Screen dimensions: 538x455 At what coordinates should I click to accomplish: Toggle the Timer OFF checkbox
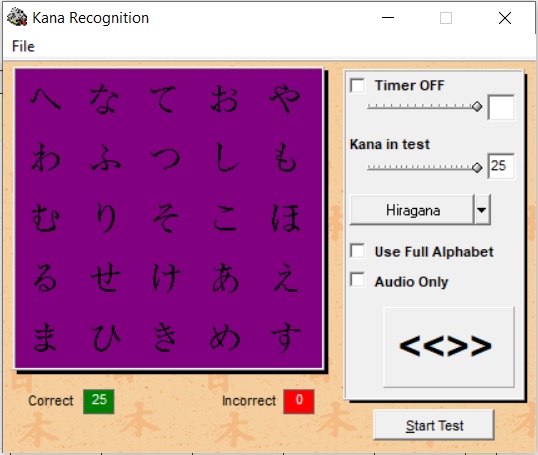357,85
